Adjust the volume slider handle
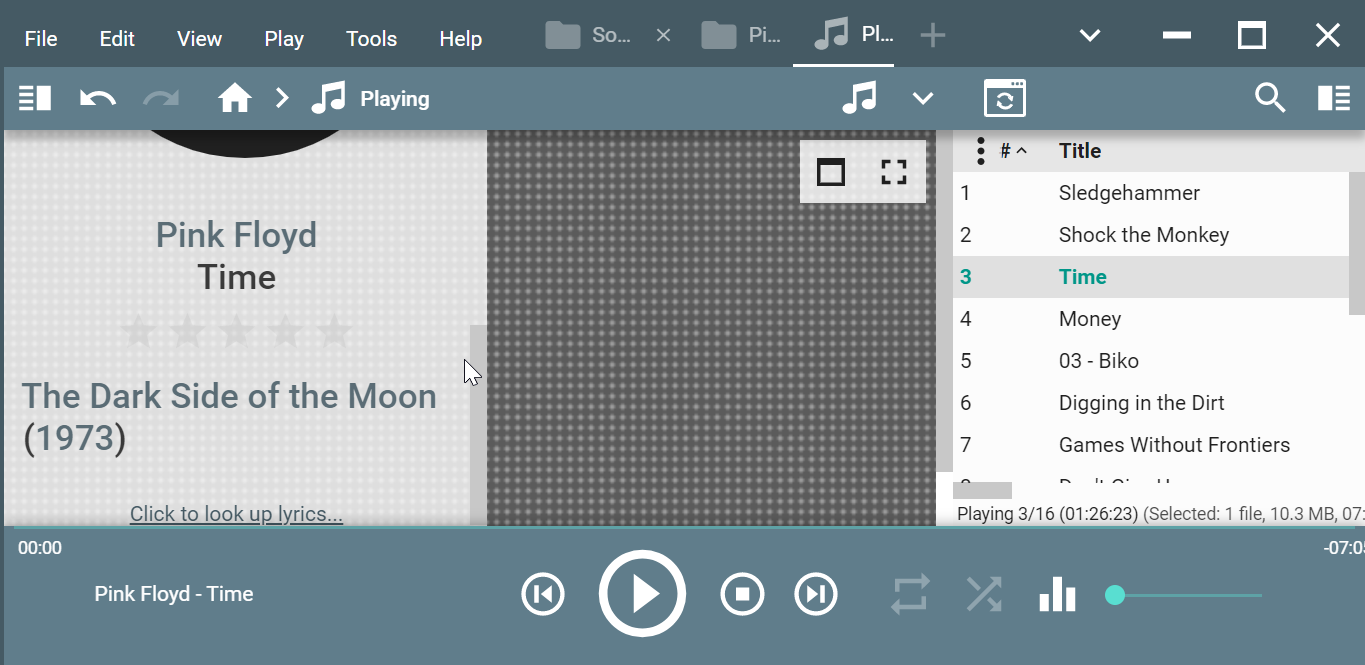 tap(1115, 596)
